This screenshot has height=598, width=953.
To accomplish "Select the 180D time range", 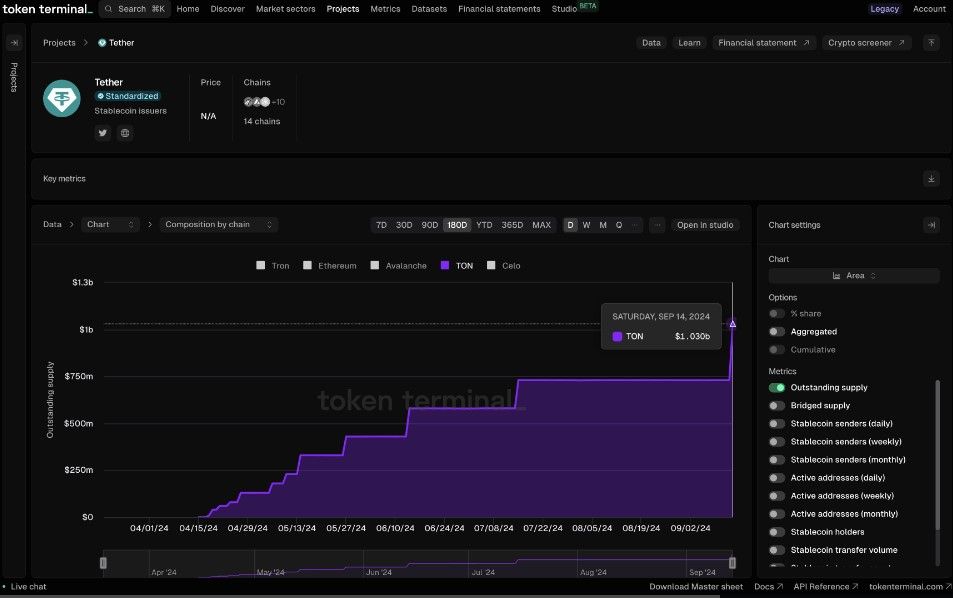I will 457,225.
